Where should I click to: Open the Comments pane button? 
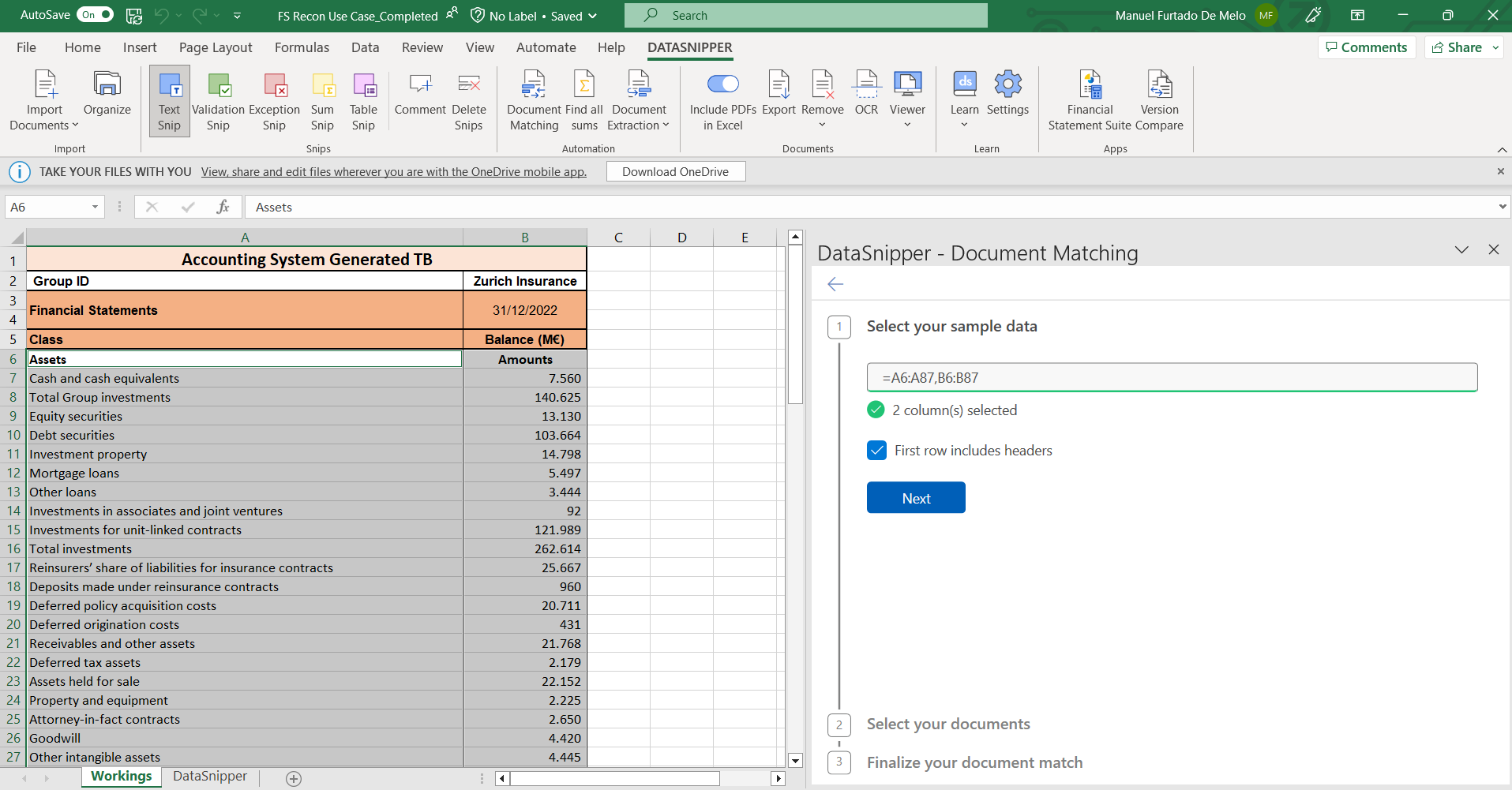[x=1367, y=47]
